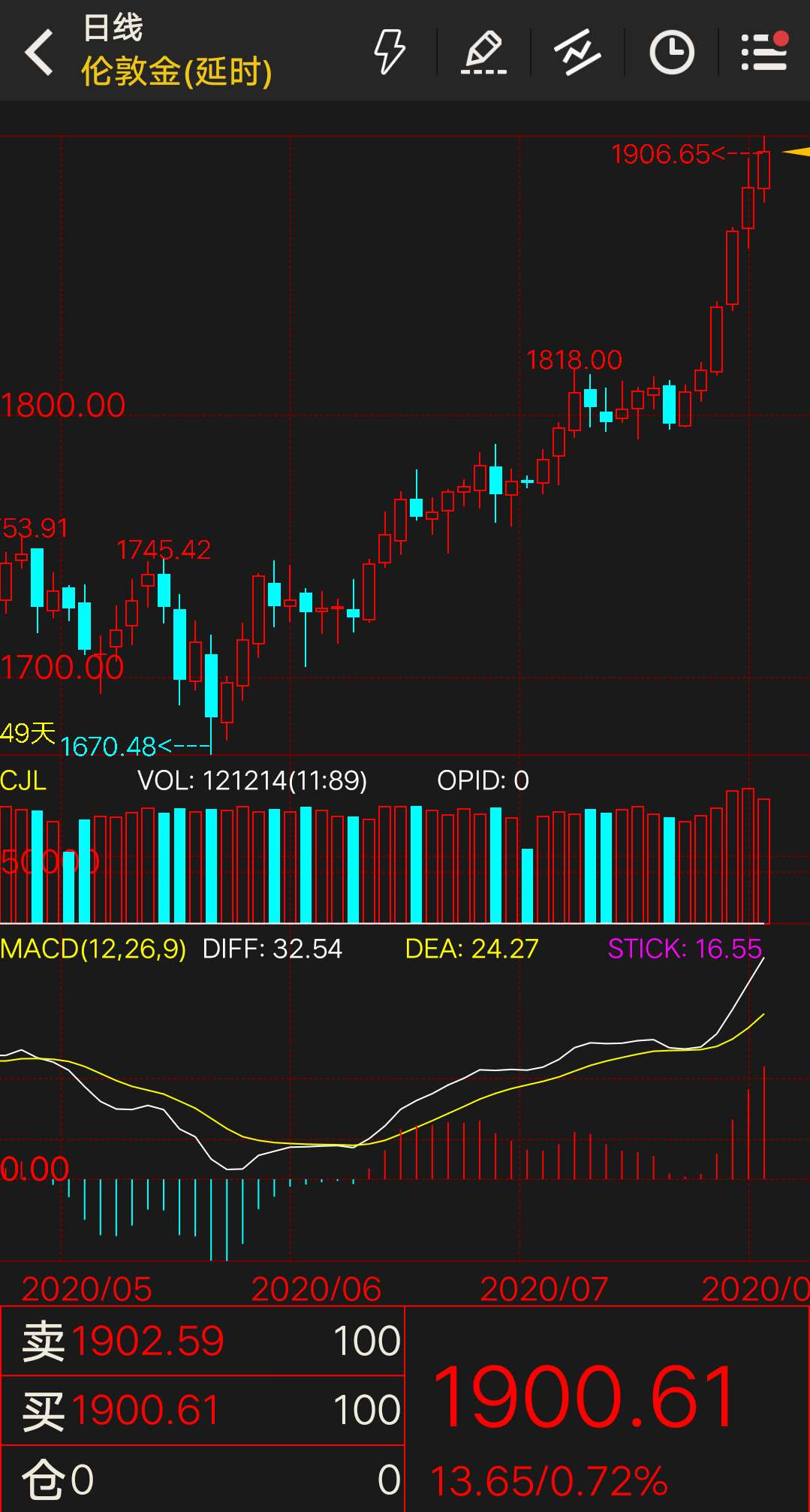The image size is (810, 1512).
Task: Switch the CJL volume indicator label
Action: [x=23, y=780]
